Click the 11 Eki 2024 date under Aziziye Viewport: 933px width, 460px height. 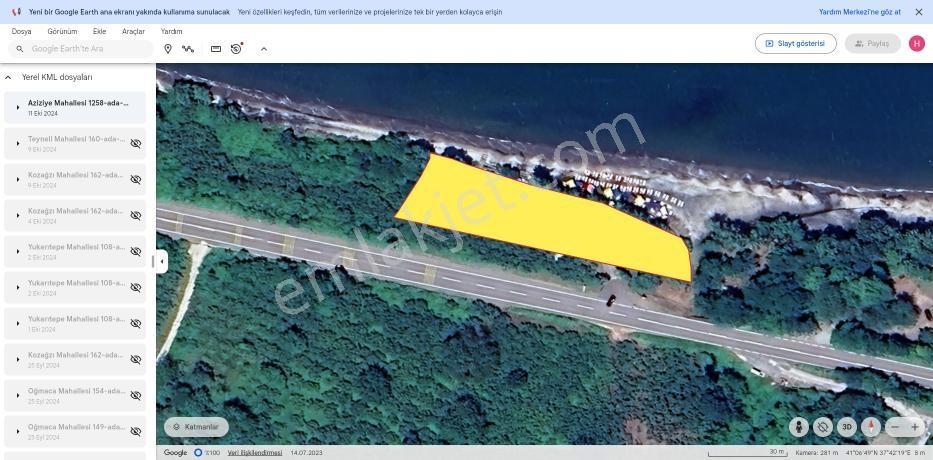tap(43, 113)
